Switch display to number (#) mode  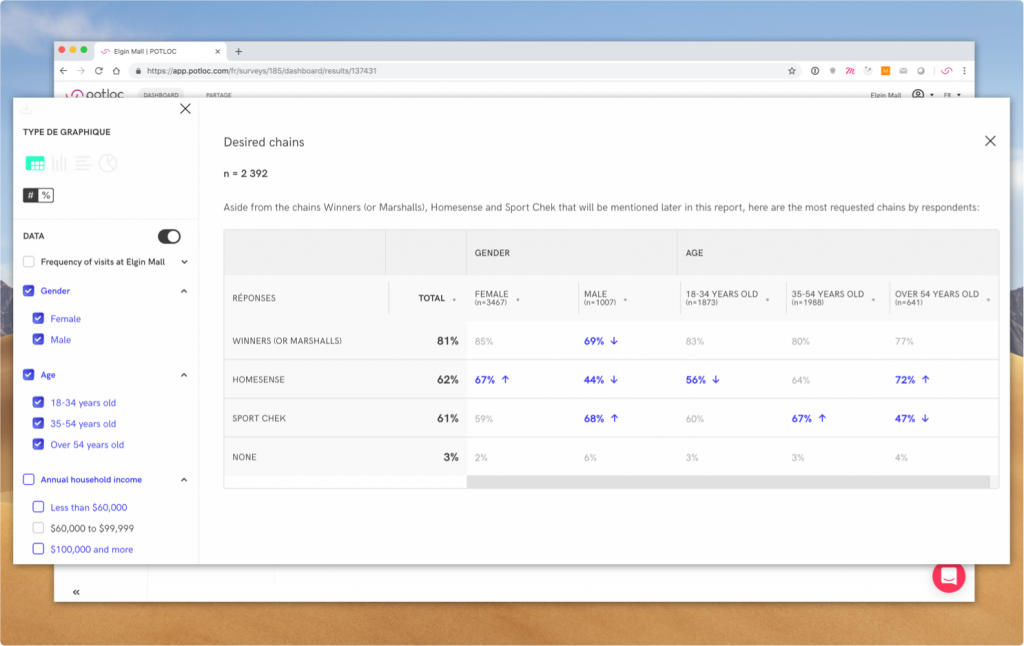click(x=31, y=195)
